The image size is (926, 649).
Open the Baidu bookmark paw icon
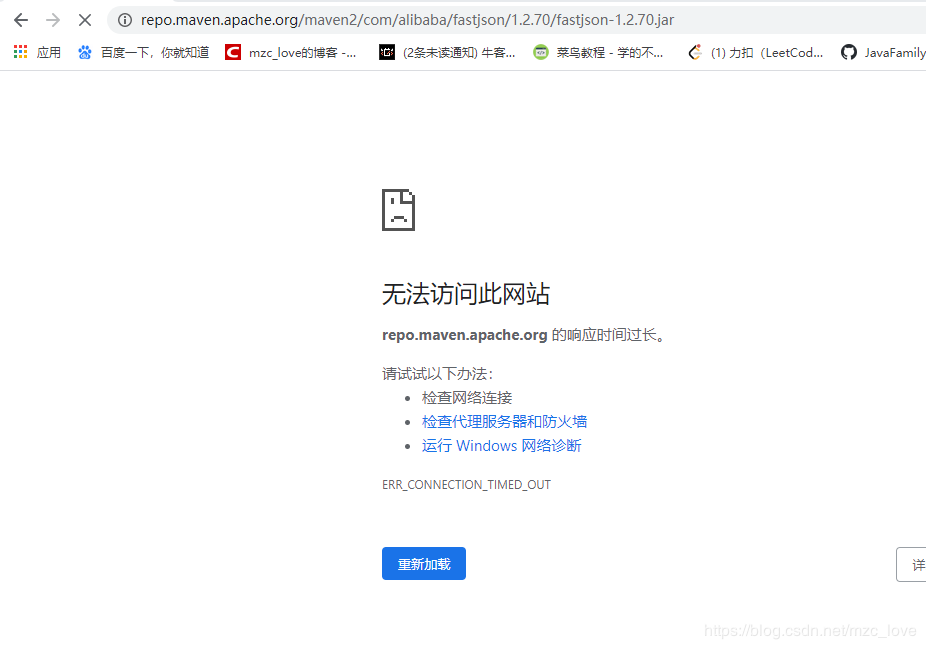[x=85, y=51]
